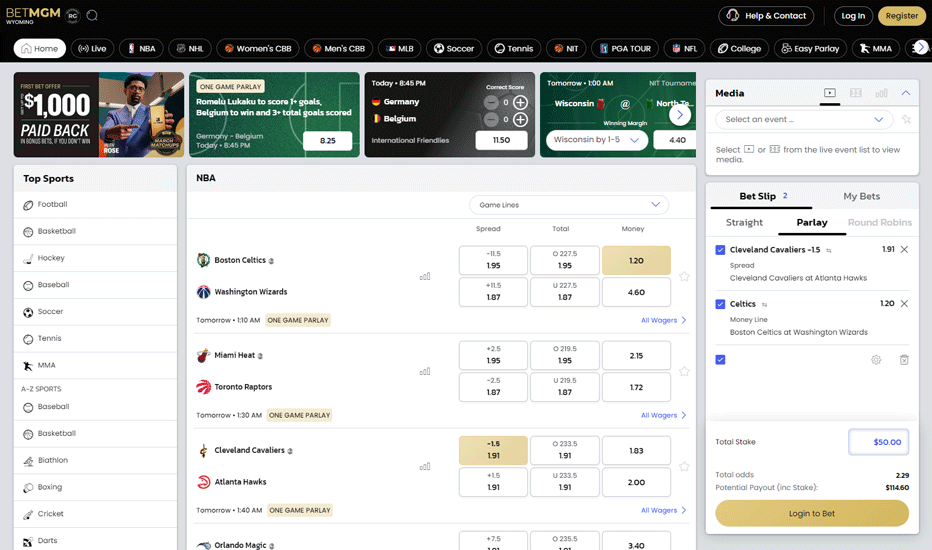Open bet slip settings gear
932x550 pixels.
click(876, 360)
